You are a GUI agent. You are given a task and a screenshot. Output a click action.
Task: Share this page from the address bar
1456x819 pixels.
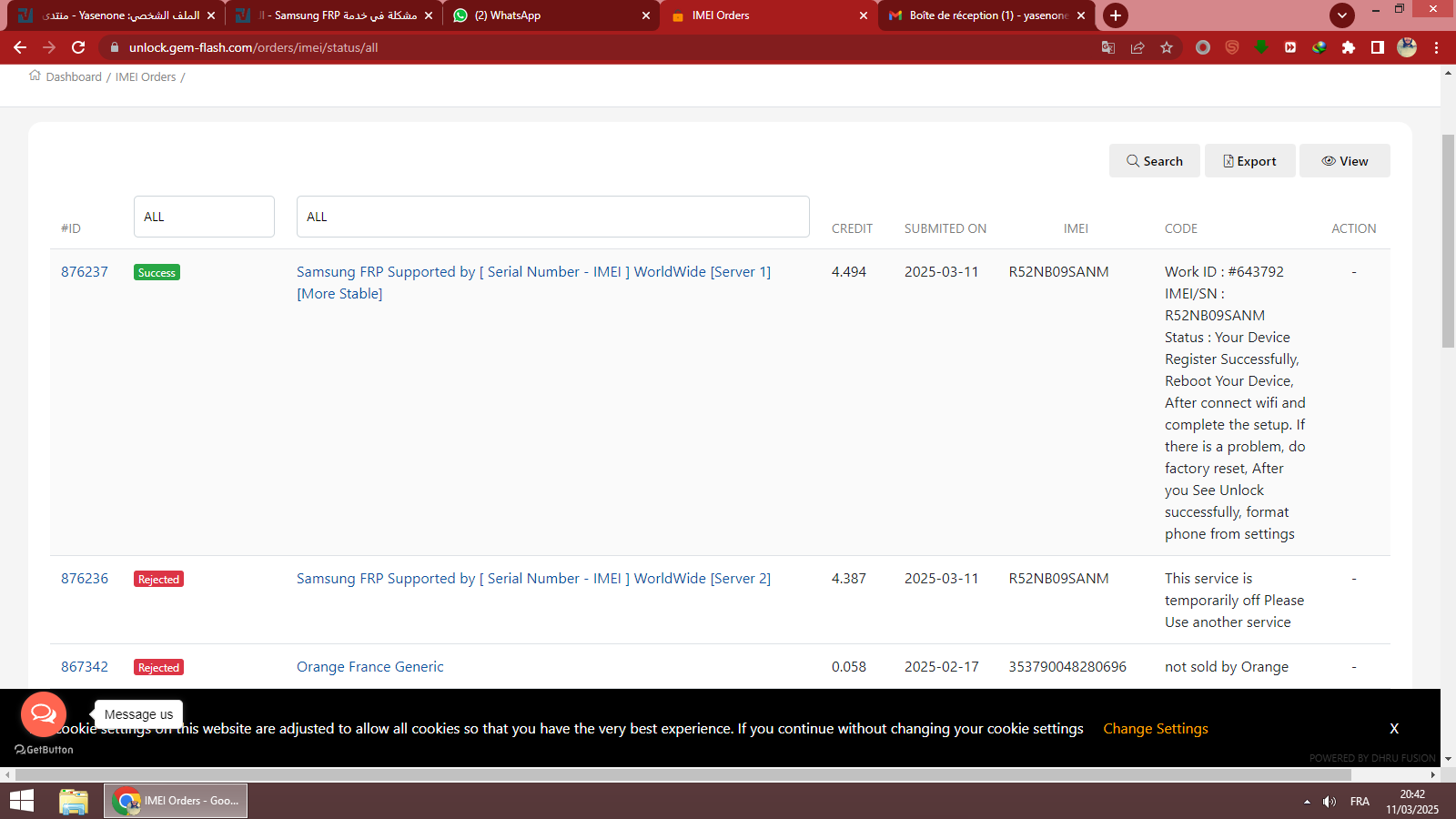(x=1137, y=47)
